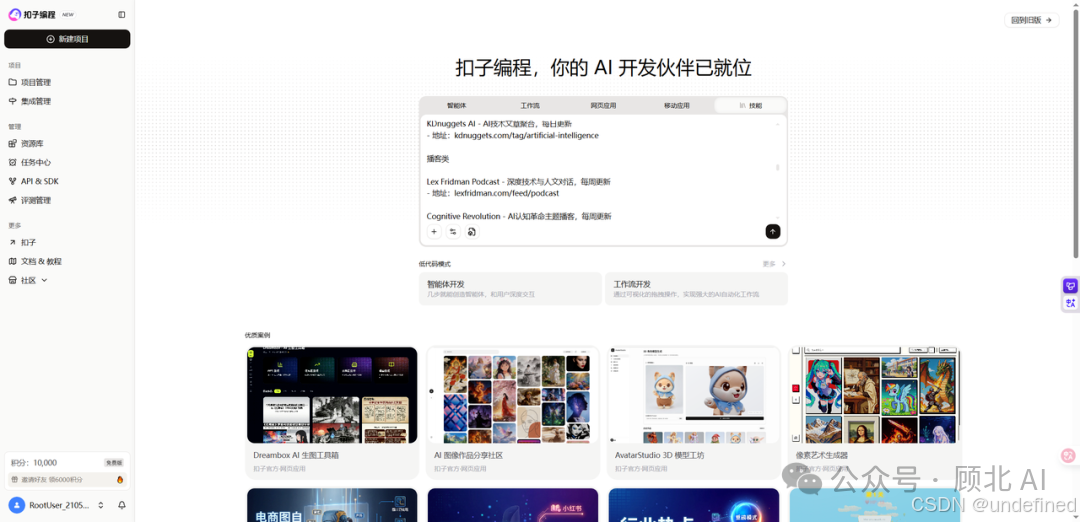Open 评测管理 icon in sidebar
Image resolution: width=1080 pixels, height=522 pixels.
pos(12,200)
